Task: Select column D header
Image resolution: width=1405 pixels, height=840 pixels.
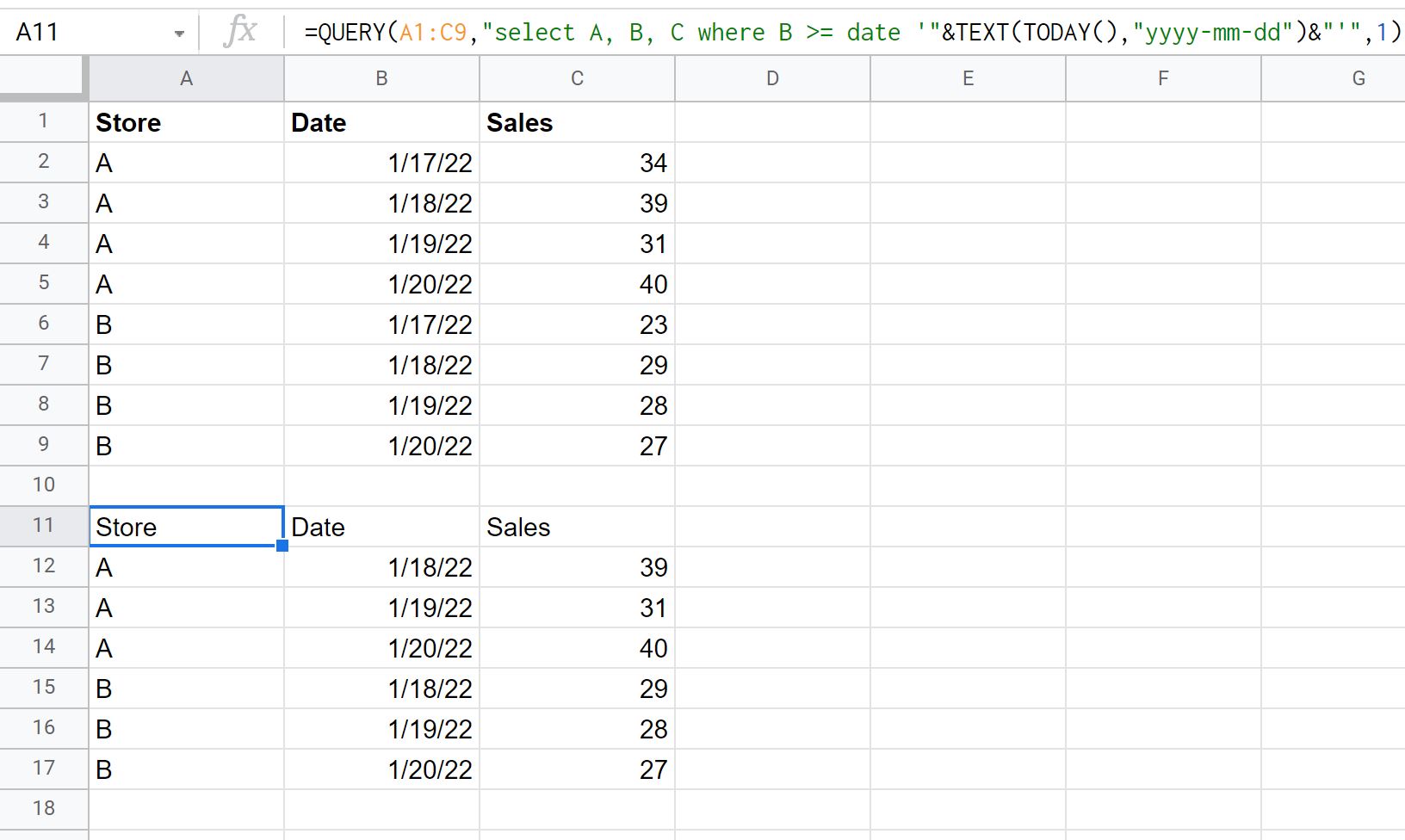Action: point(772,78)
